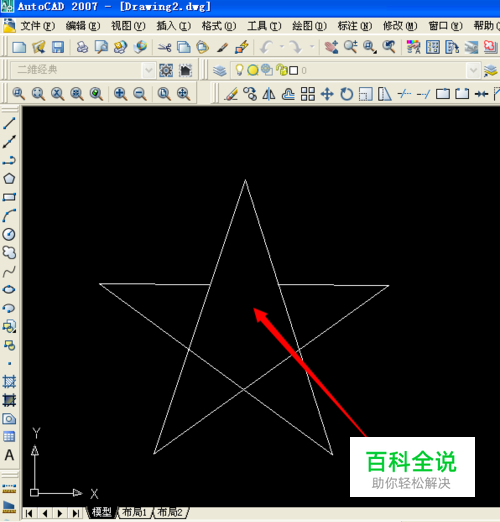Click the Redo arrow icon

point(295,47)
